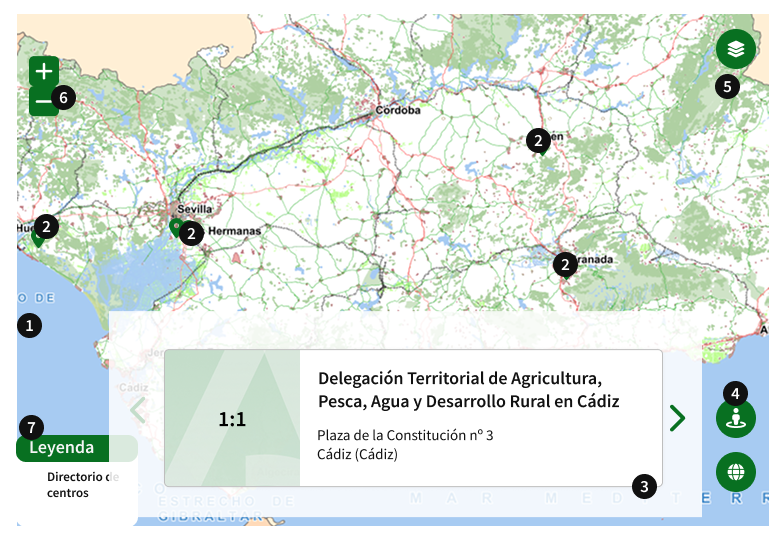Go to previous center card
774x536 pixels.
click(x=138, y=410)
